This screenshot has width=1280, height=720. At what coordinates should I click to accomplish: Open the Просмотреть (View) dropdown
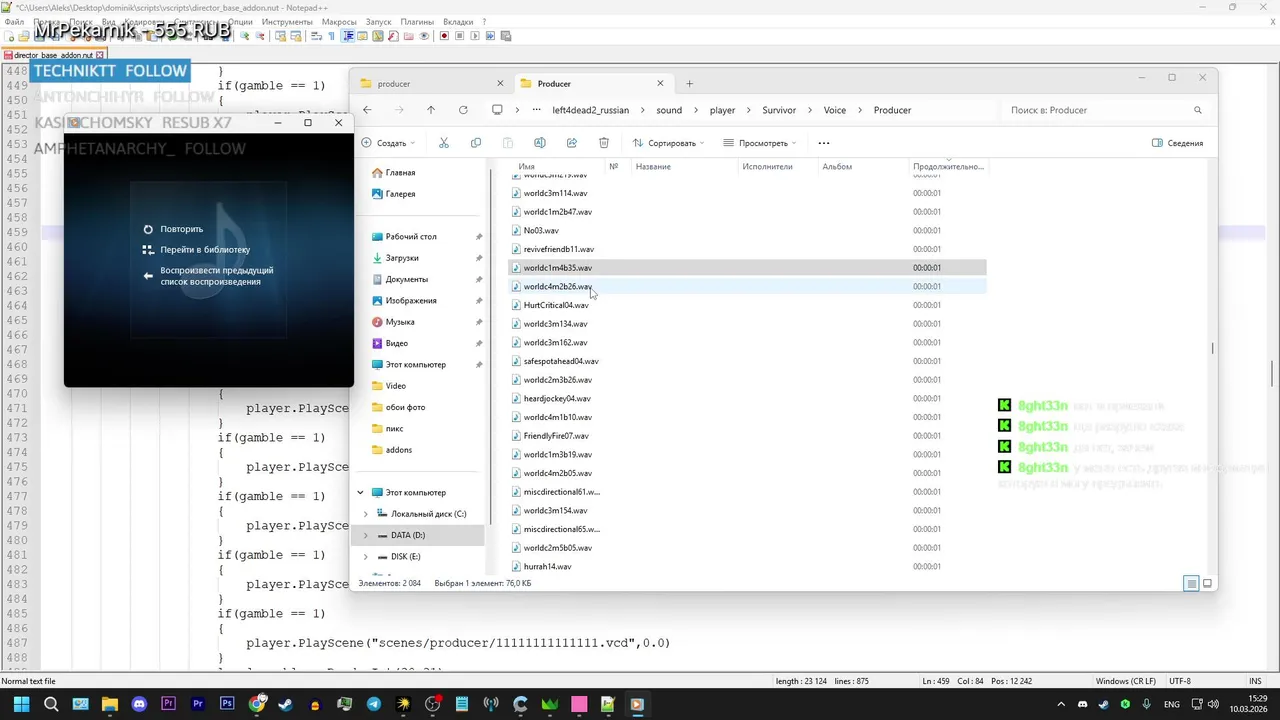point(759,143)
